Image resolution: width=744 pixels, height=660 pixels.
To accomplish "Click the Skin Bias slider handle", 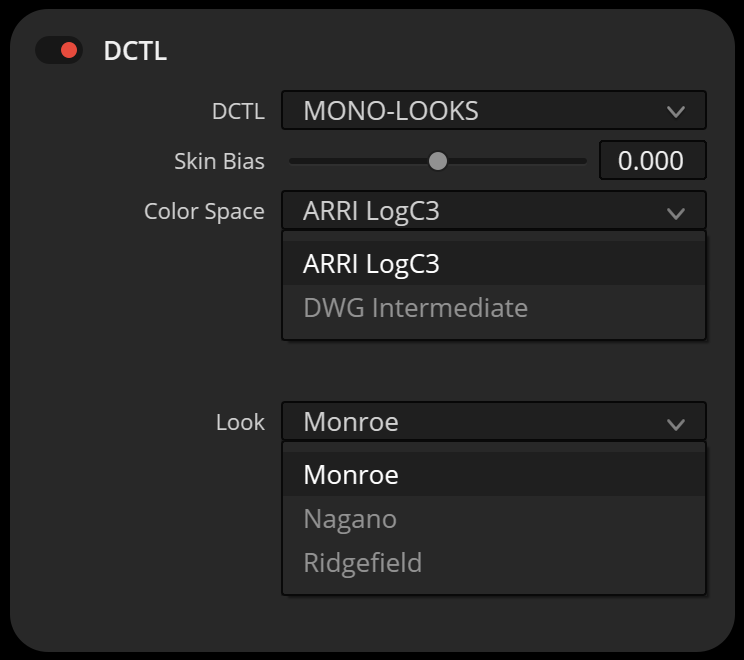I will 437,161.
